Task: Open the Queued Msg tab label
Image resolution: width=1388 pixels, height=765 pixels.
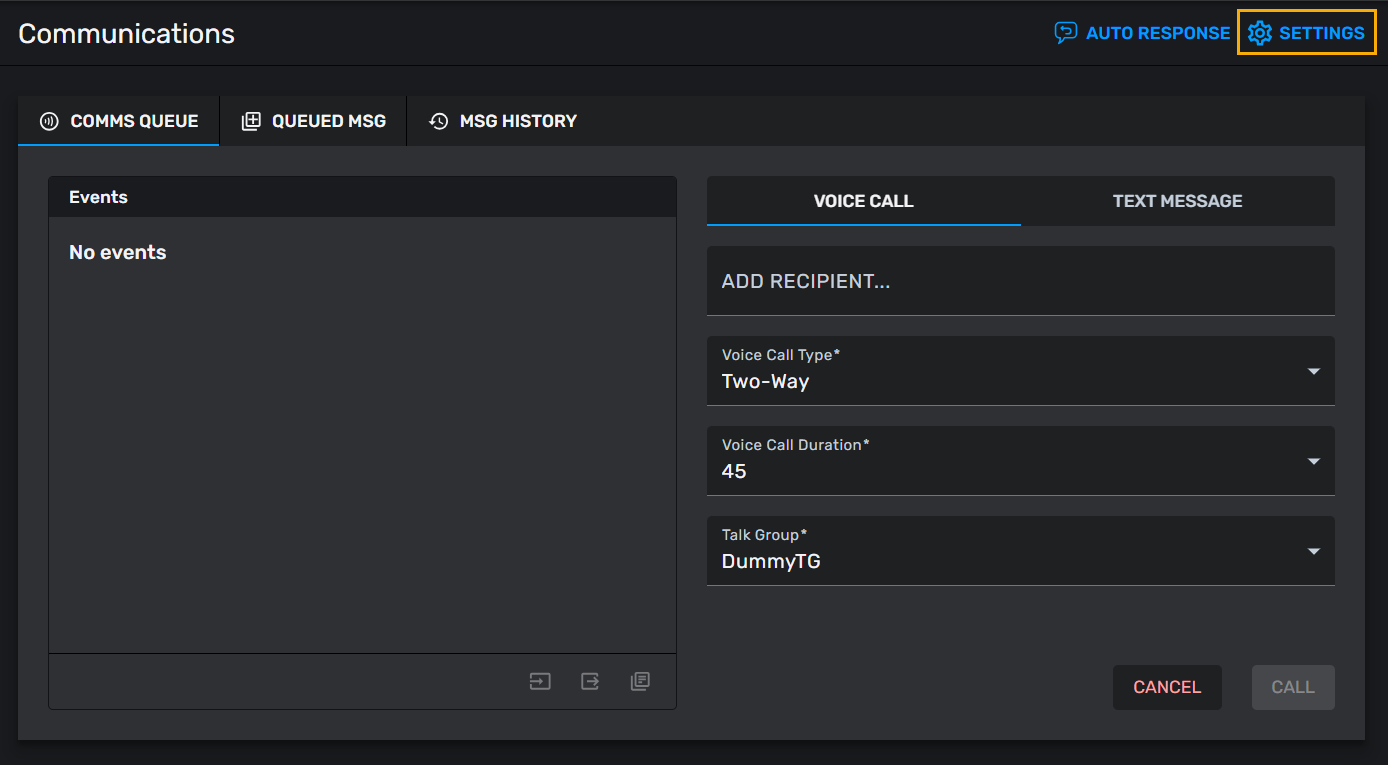Action: [x=328, y=121]
